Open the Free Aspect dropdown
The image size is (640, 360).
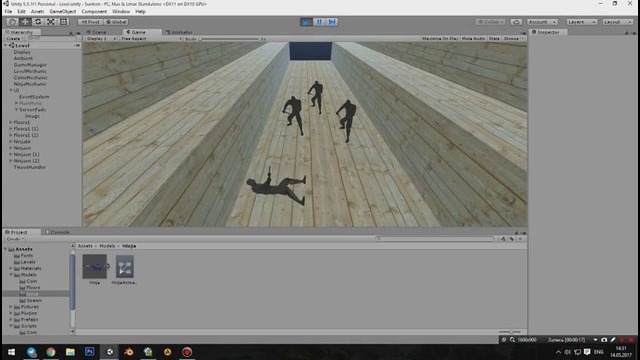point(151,38)
